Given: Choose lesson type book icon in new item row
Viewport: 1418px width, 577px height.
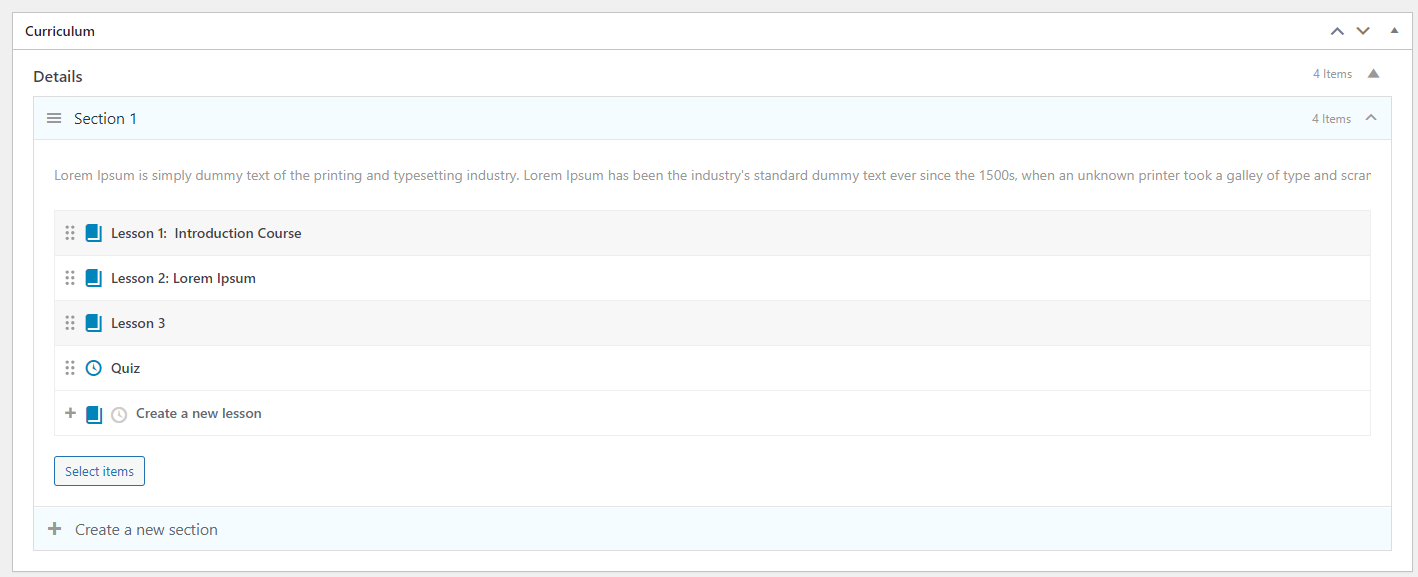Looking at the screenshot, I should (x=94, y=414).
